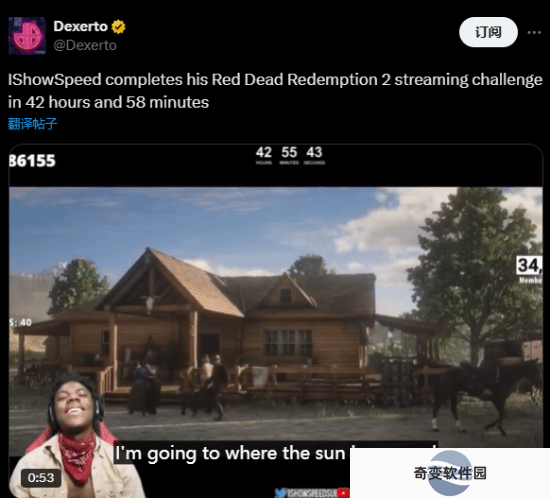Click the 奇变软件园 watermark logo
Viewport: 550px width, 498px height.
click(450, 473)
